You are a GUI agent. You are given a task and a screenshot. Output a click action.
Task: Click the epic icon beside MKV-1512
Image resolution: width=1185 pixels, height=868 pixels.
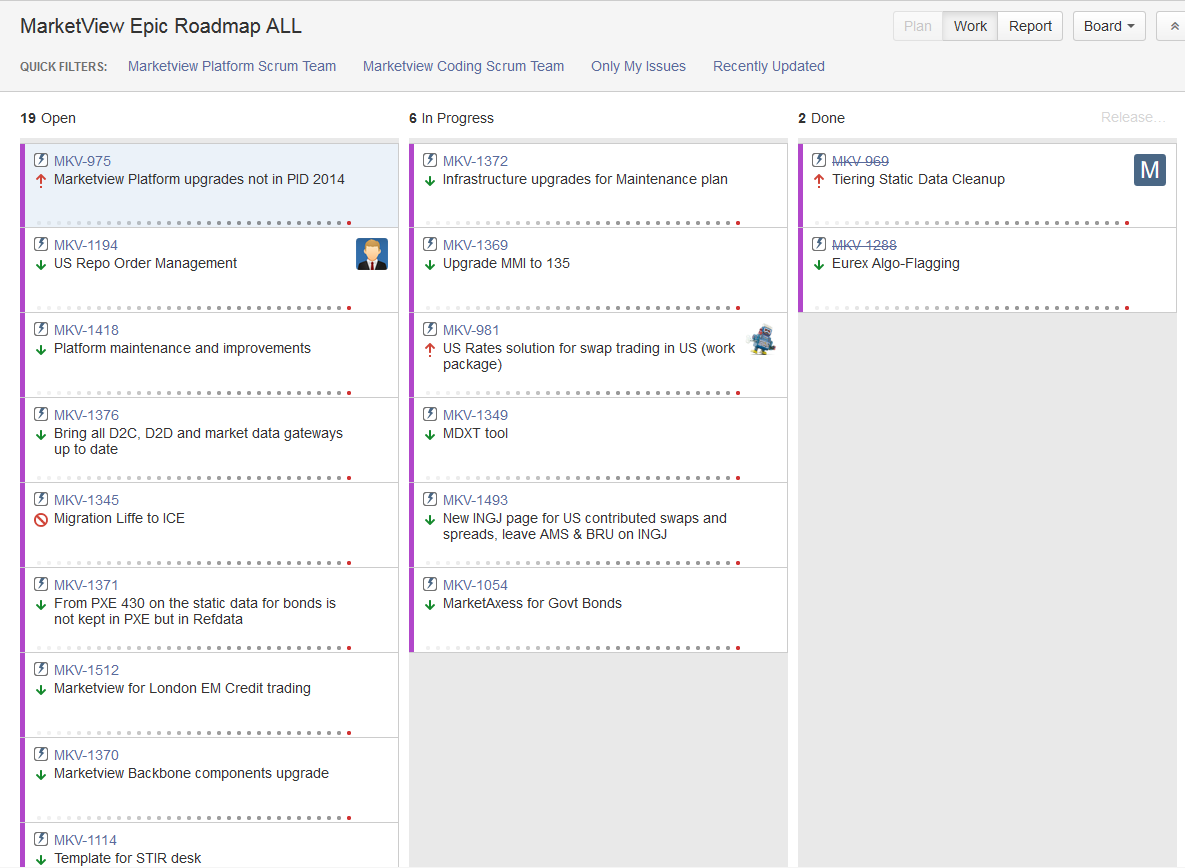pyautogui.click(x=41, y=669)
